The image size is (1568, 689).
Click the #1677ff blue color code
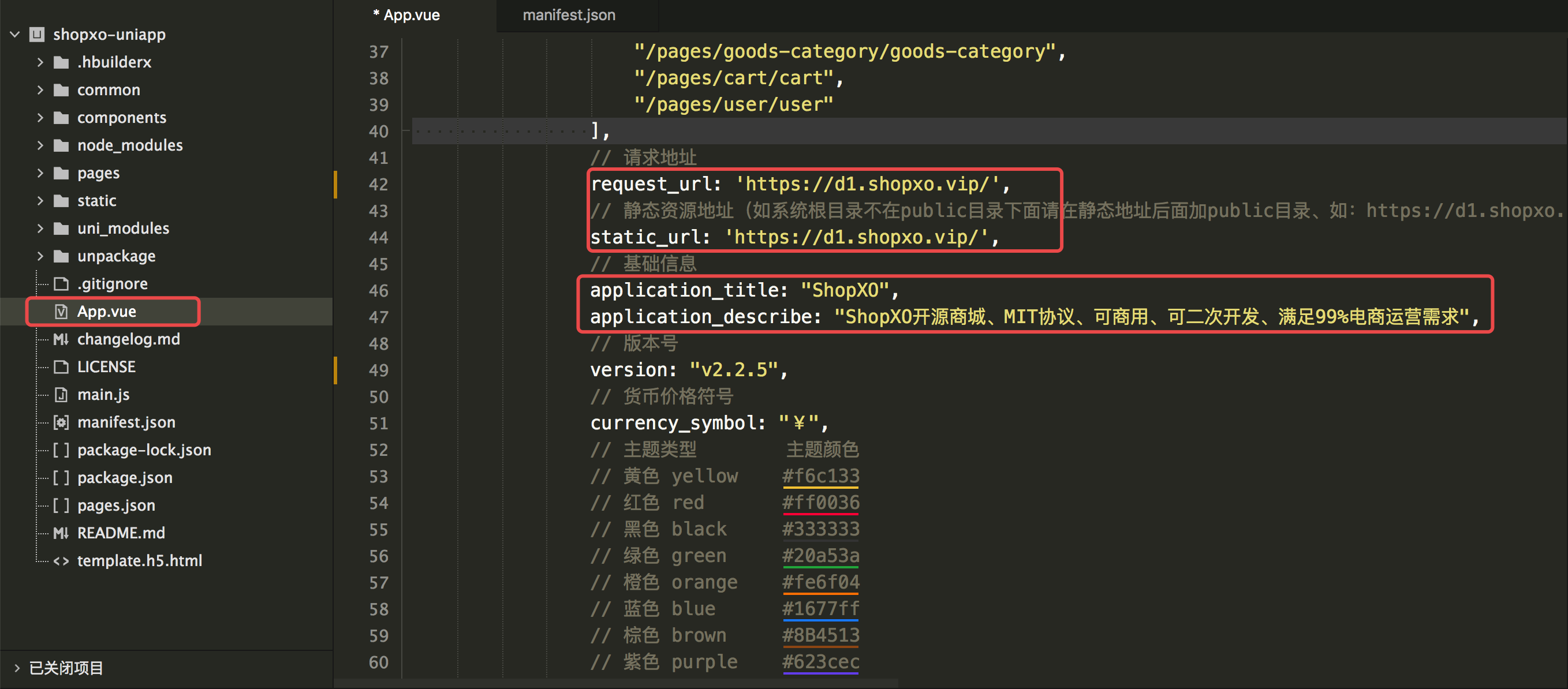820,609
